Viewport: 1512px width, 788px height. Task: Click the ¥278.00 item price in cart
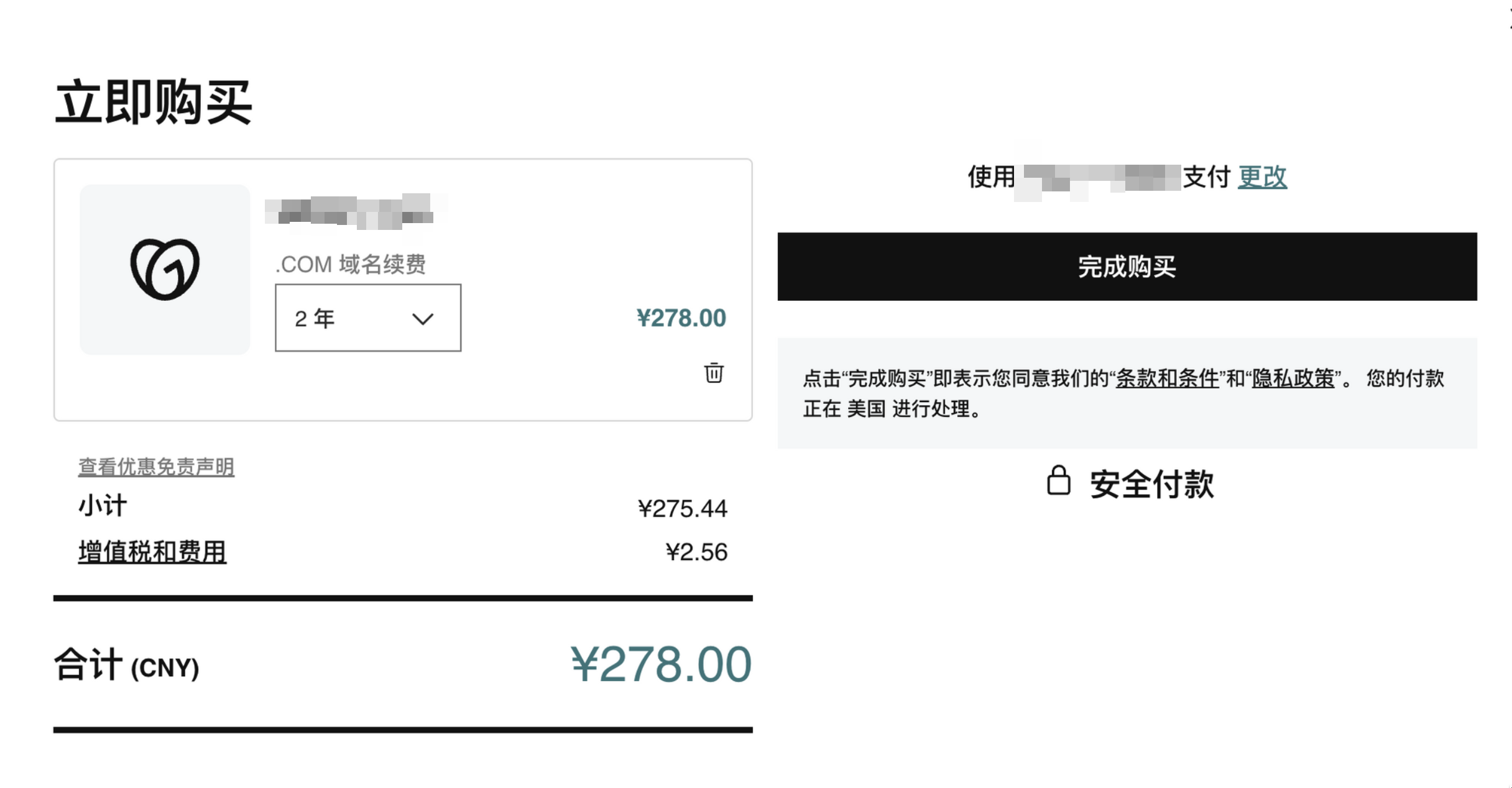pyautogui.click(x=681, y=318)
